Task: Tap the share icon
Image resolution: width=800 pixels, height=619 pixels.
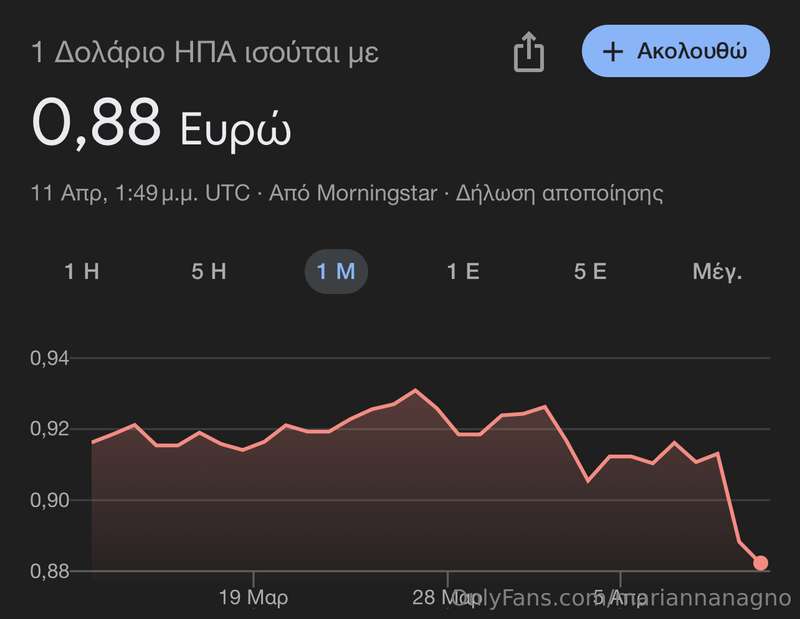Action: pyautogui.click(x=529, y=51)
